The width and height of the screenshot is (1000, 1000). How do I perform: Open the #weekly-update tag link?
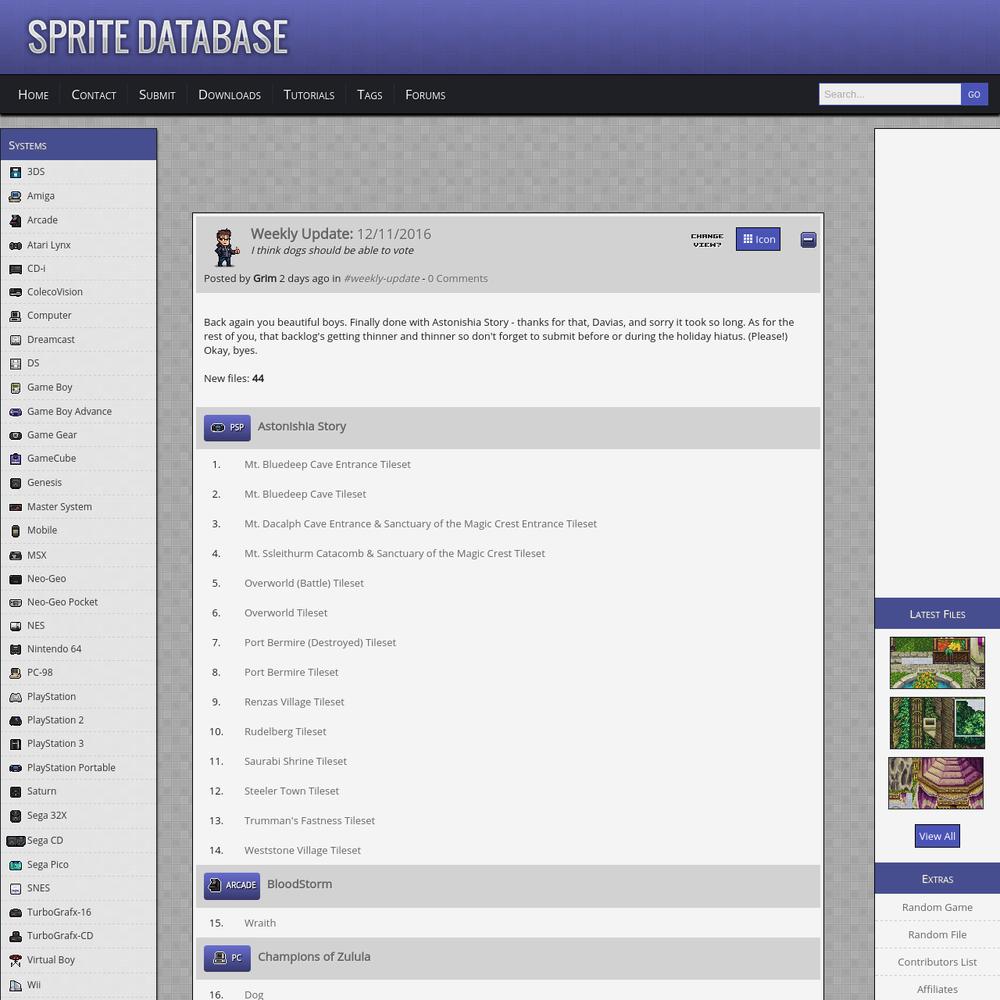pos(381,278)
